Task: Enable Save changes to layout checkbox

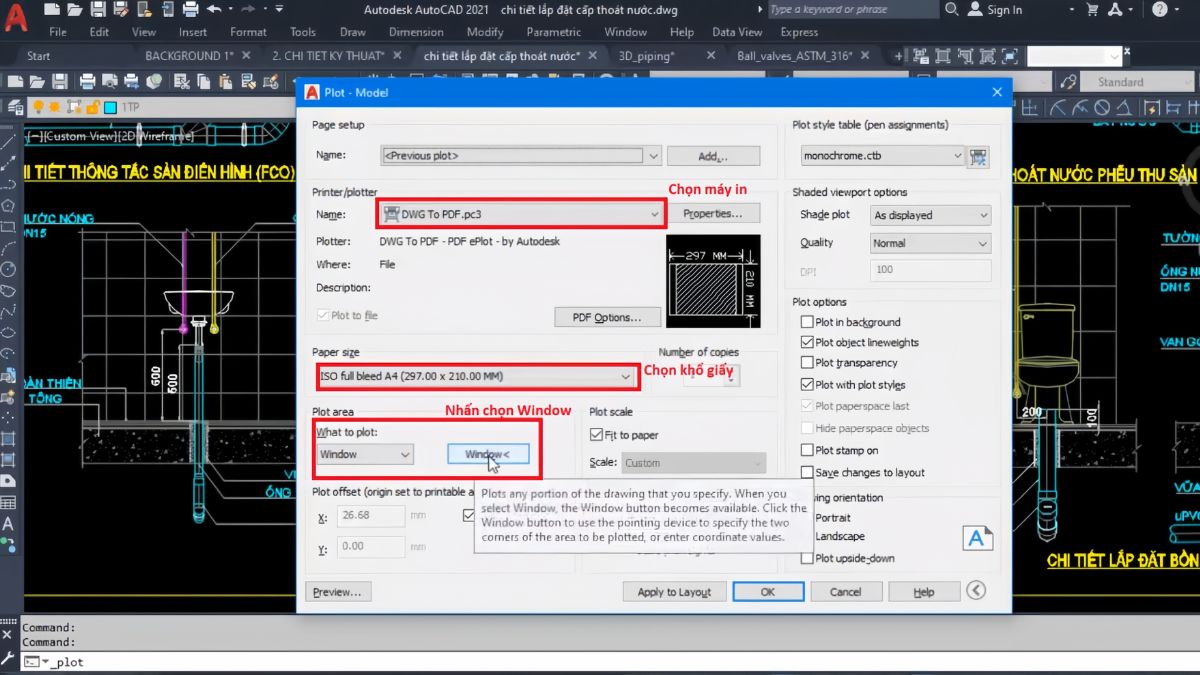Action: 807,472
